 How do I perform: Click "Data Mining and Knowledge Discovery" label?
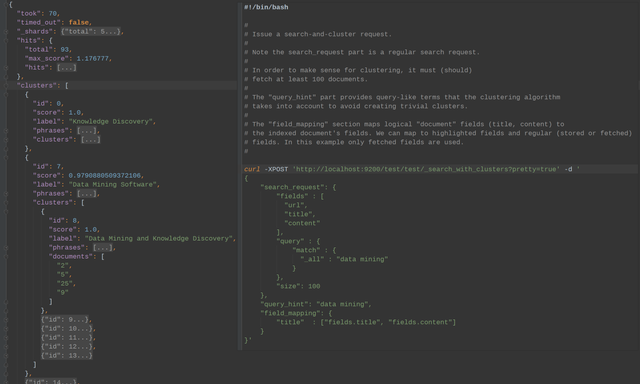pos(159,238)
